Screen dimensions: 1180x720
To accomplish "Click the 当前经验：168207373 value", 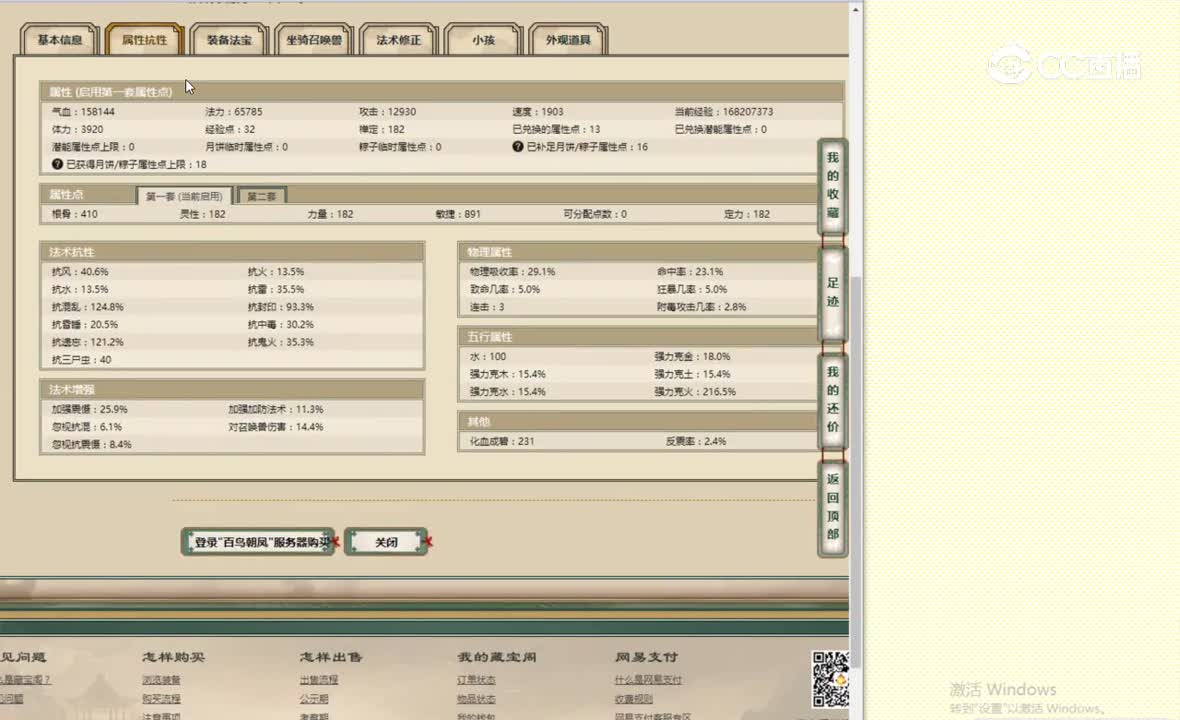I will pos(723,111).
